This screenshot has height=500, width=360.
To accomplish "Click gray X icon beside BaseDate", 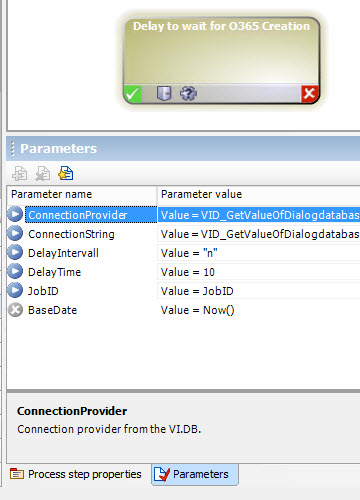I will 15,310.
